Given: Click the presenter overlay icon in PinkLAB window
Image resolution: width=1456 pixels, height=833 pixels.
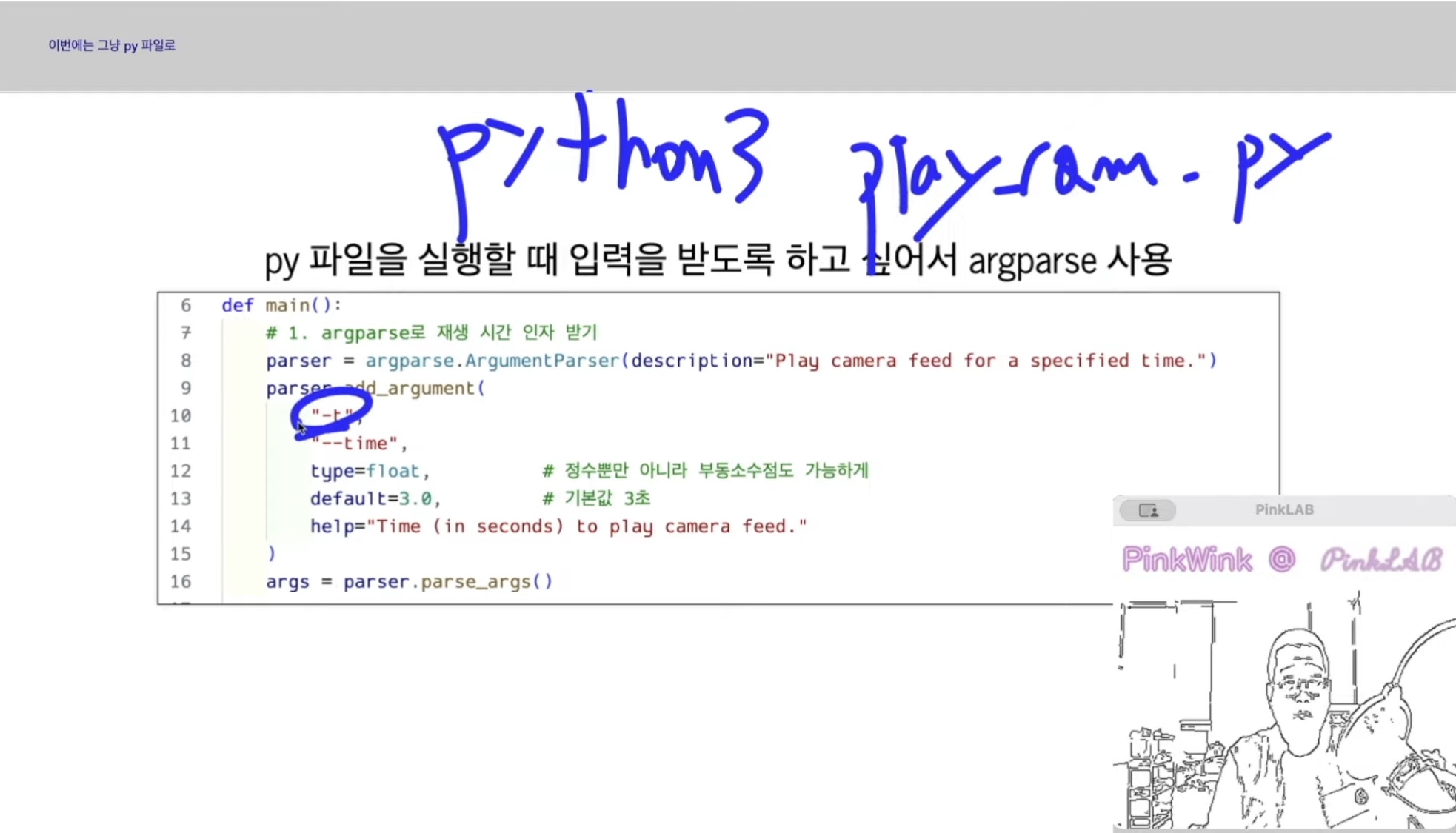Looking at the screenshot, I should (x=1148, y=510).
